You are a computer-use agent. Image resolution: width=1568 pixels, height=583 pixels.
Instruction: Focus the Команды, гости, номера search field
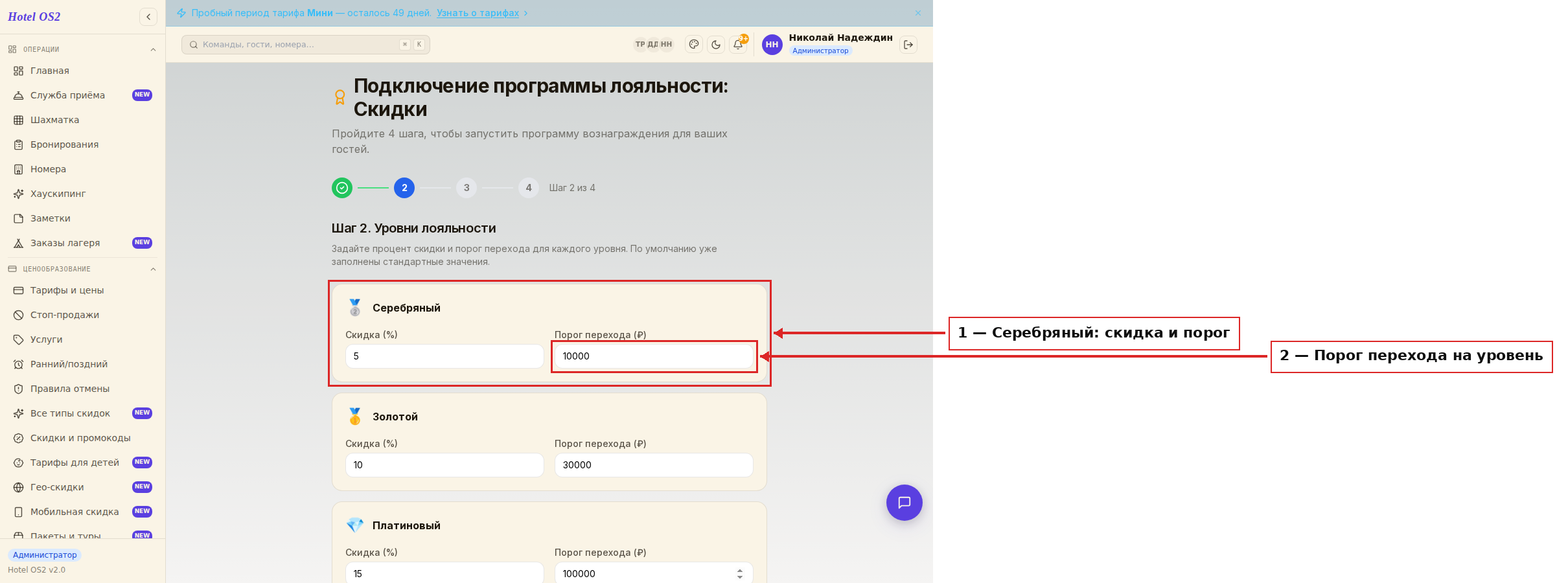[306, 45]
